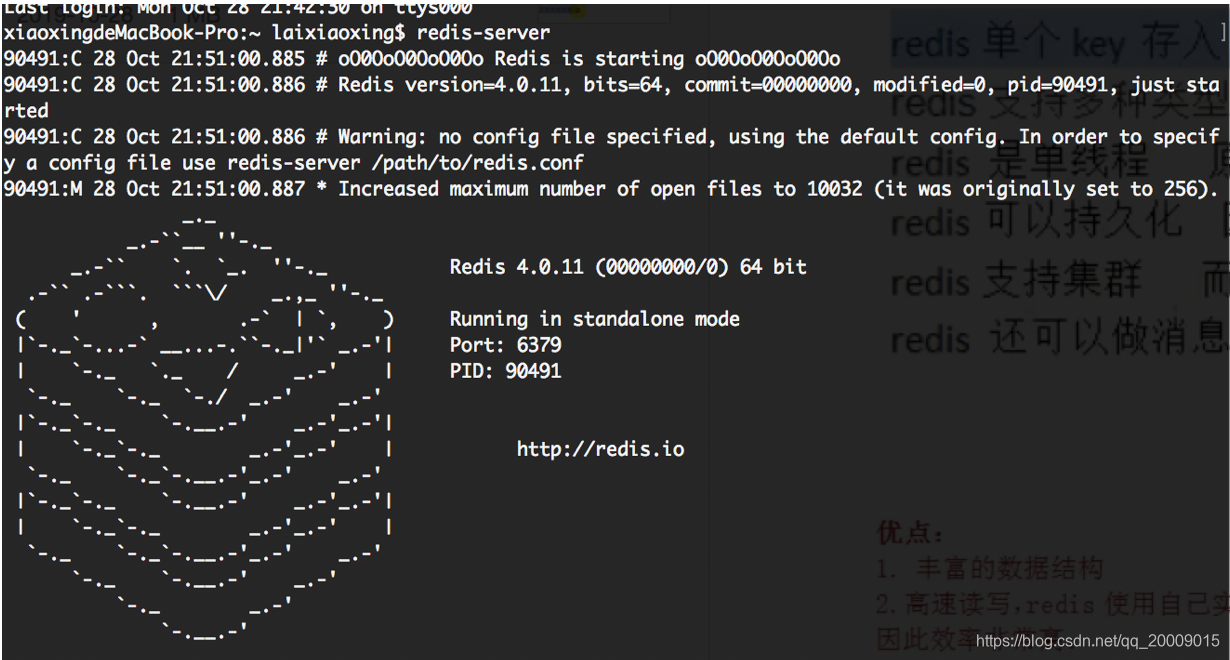
Task: Click the 'xiaoxingdeMacBook-Pro:~ laixiaoxing$' prompt
Action: pos(204,33)
